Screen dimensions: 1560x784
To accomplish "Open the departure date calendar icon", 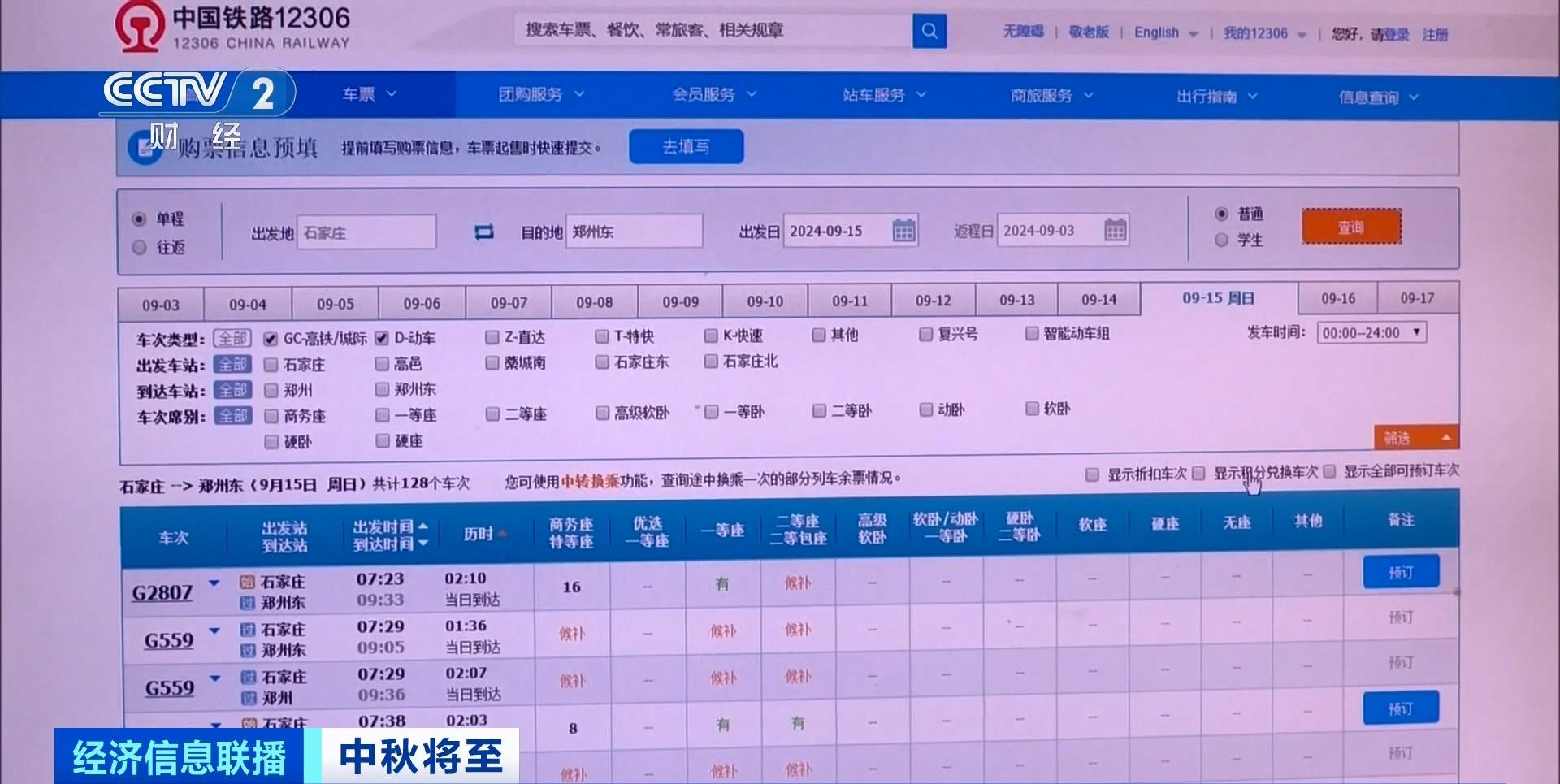I will [x=903, y=231].
